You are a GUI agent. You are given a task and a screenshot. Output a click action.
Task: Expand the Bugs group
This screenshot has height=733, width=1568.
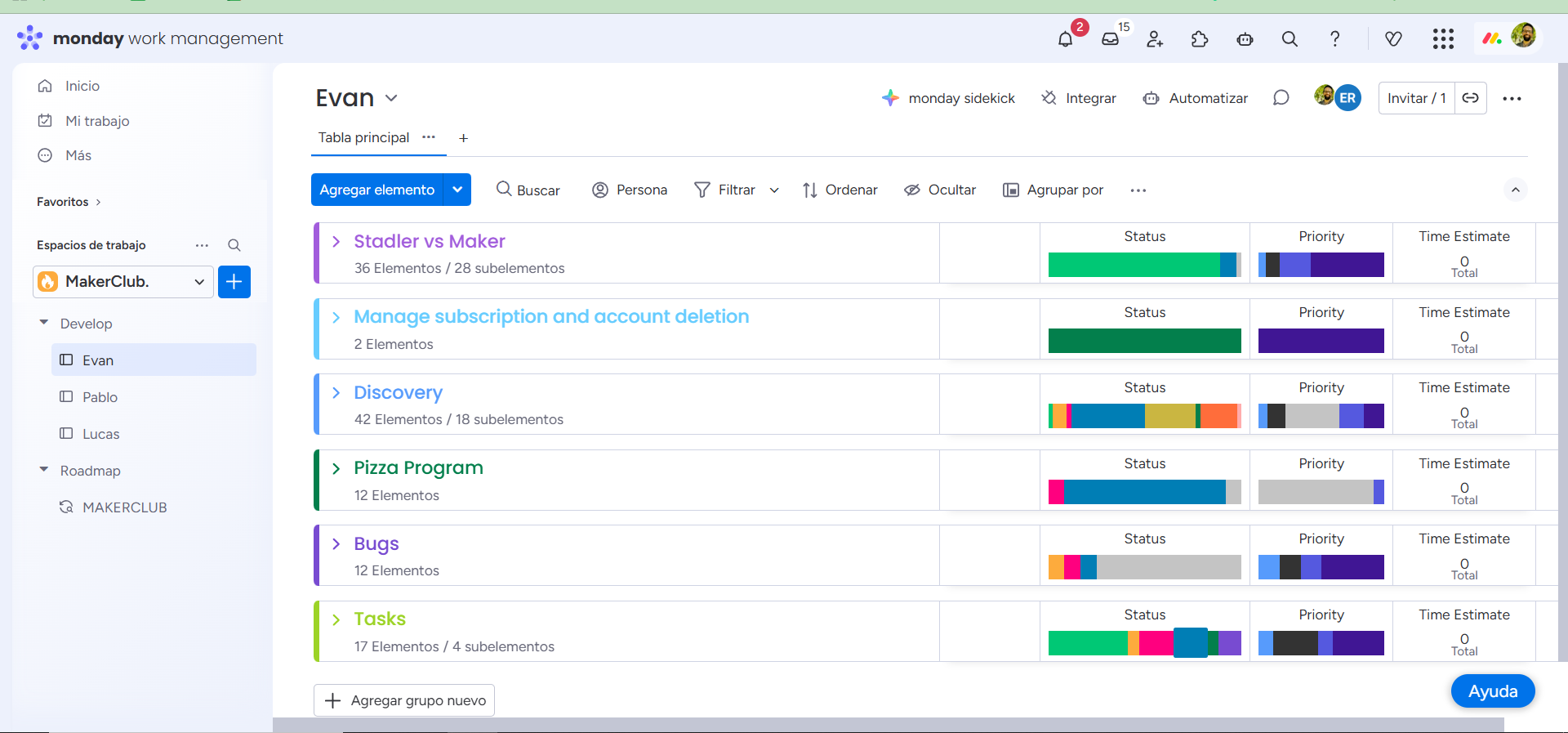(336, 544)
